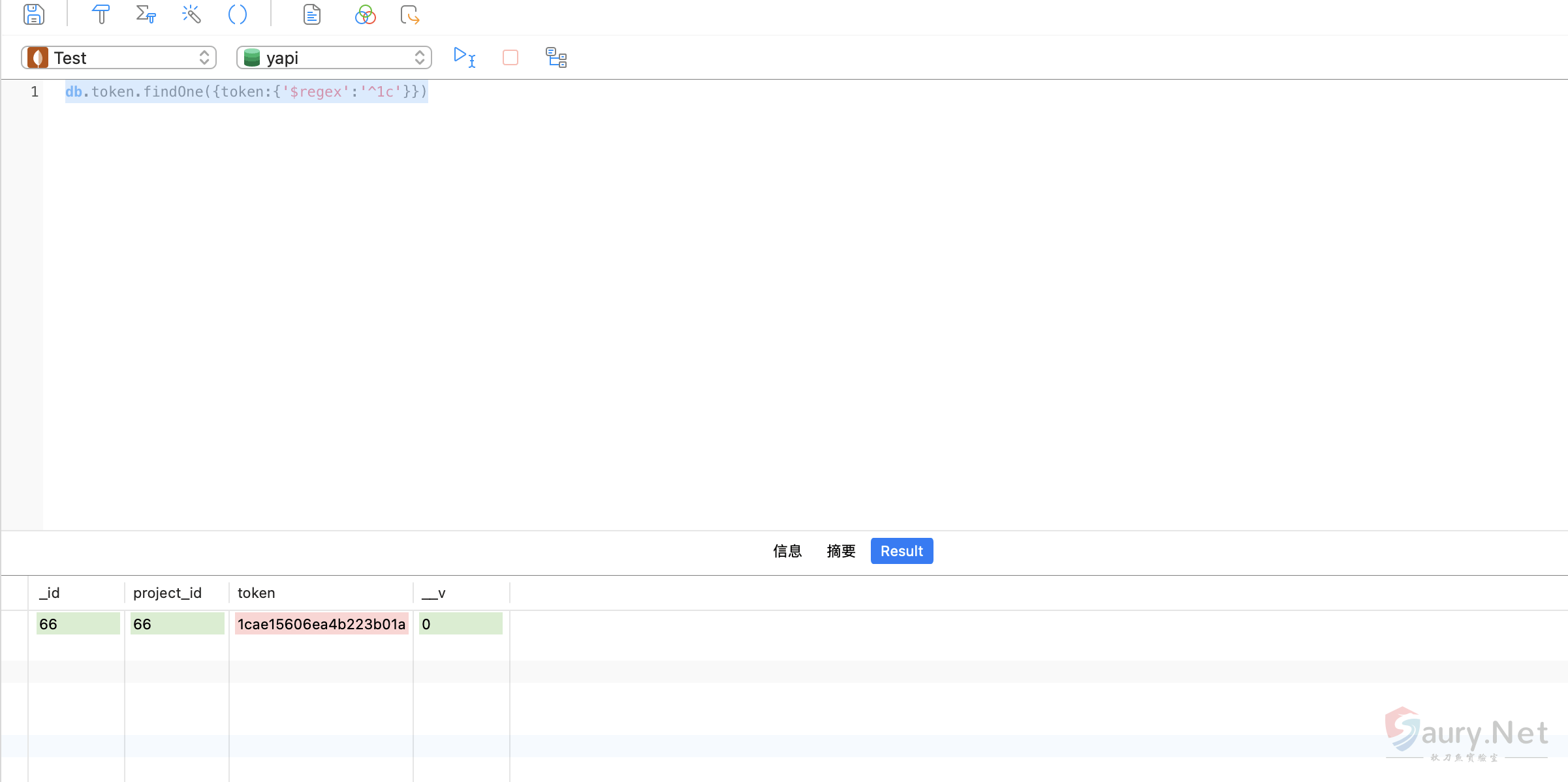Click the project_id column header
Viewport: 1568px width, 782px height.
167,593
